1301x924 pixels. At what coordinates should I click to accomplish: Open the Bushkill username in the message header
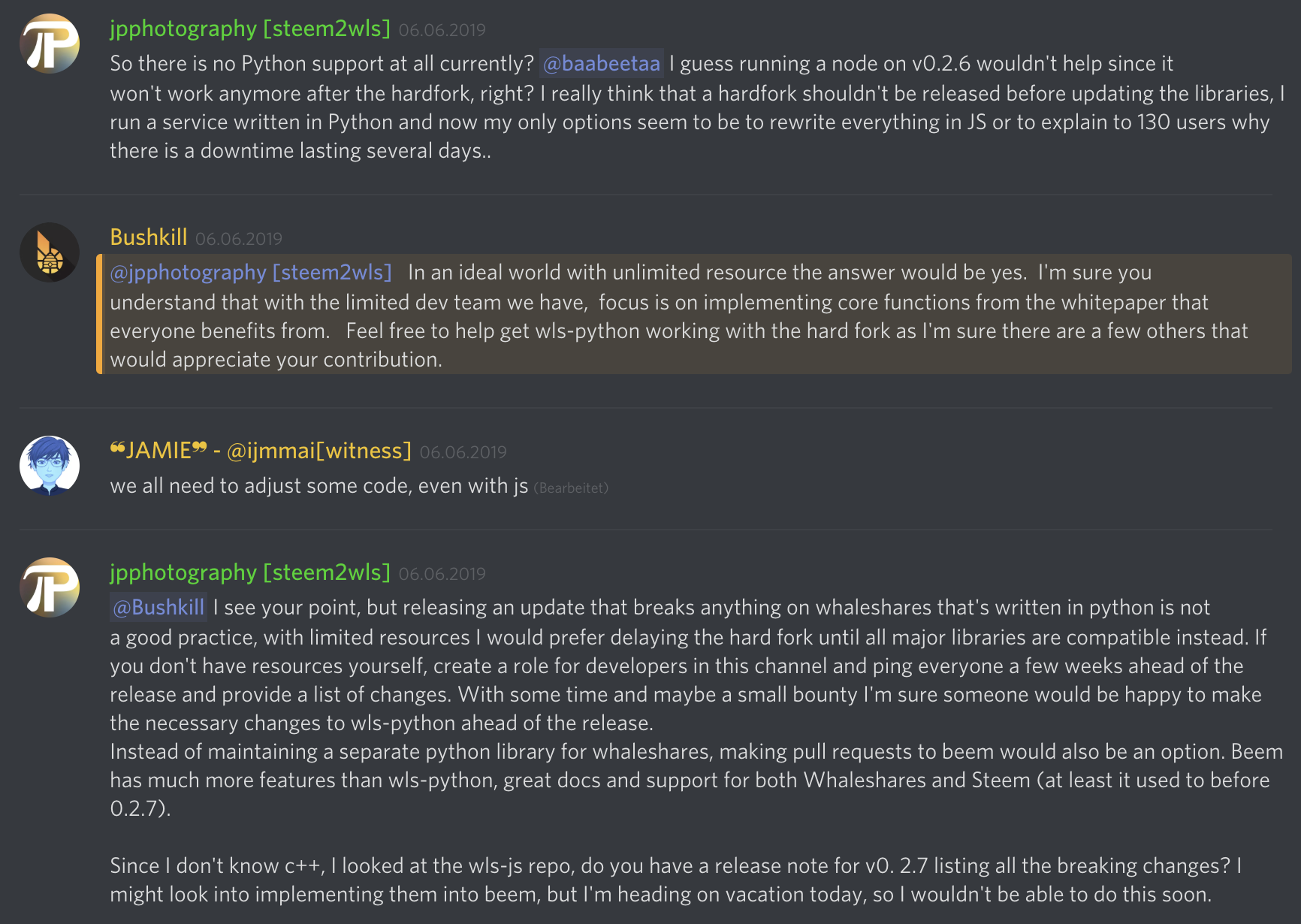pos(148,237)
